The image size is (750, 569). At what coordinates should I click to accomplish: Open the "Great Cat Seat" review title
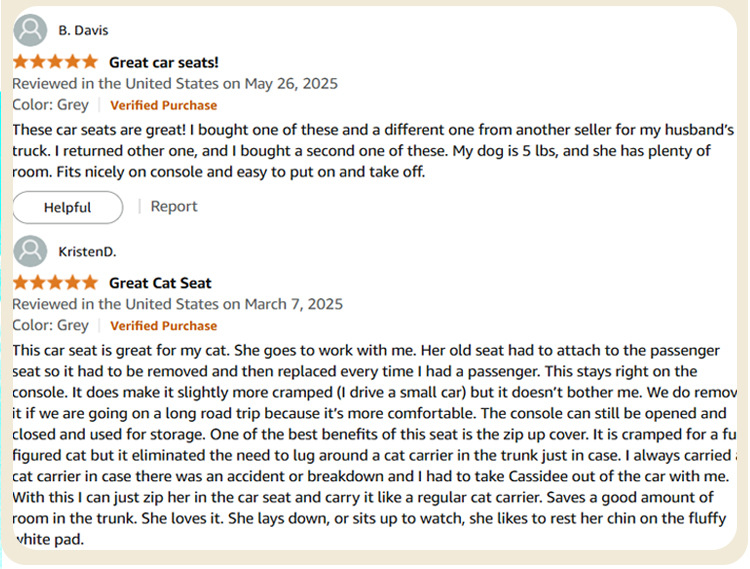pos(160,283)
